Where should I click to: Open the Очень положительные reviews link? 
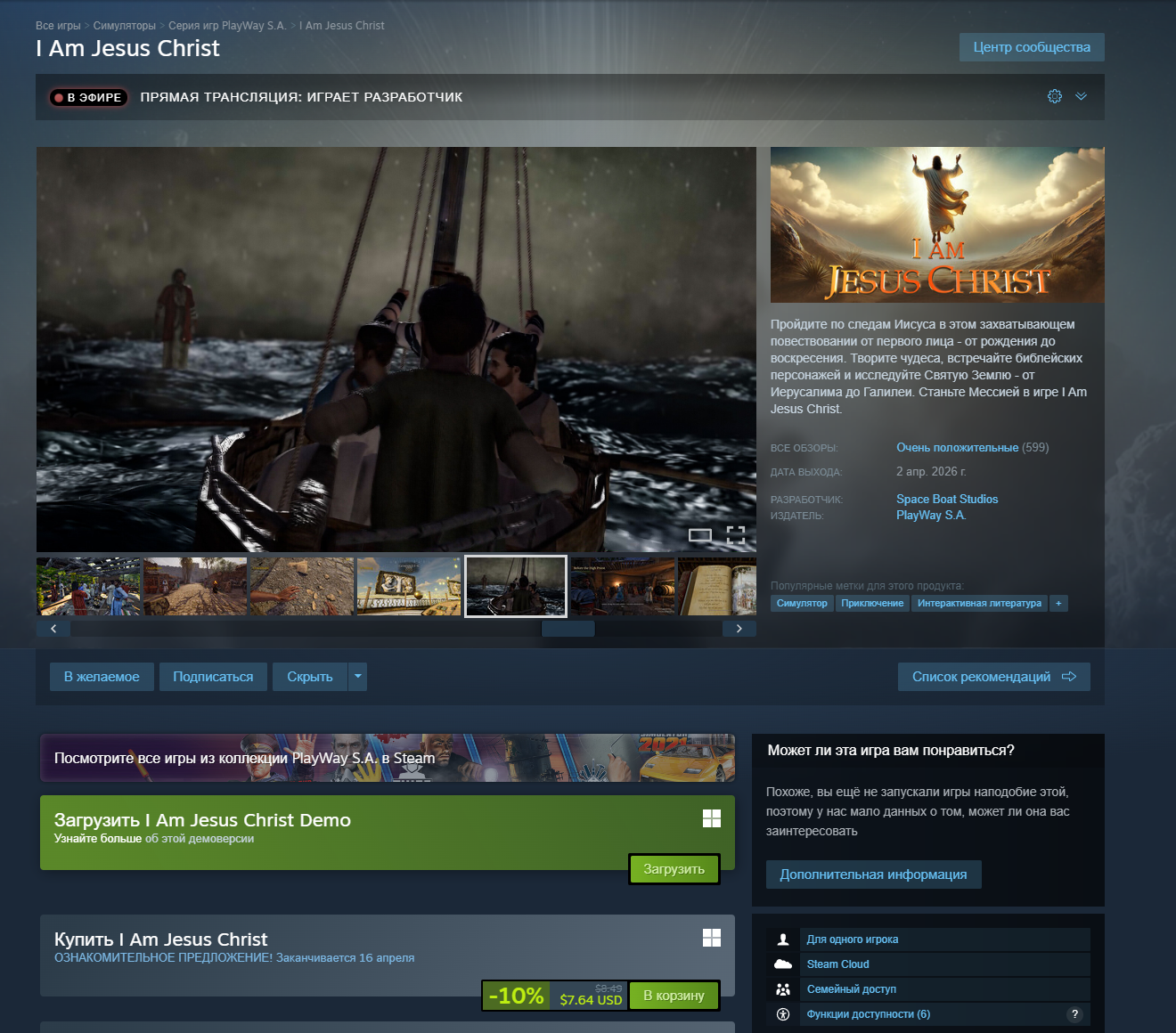coord(957,448)
